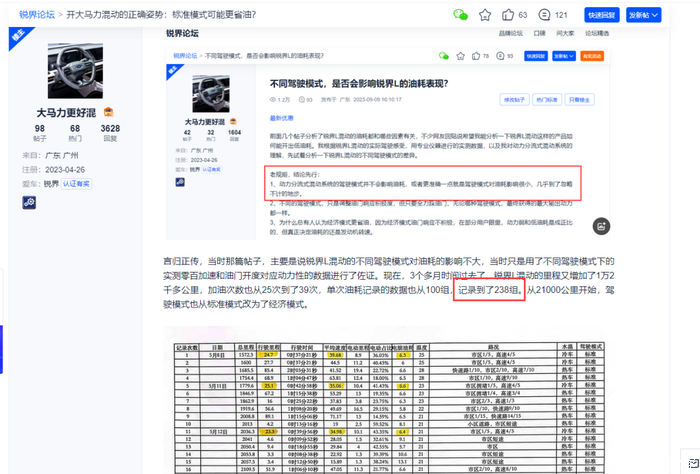
Task: Favorite this post with the star icon
Action: (485, 15)
